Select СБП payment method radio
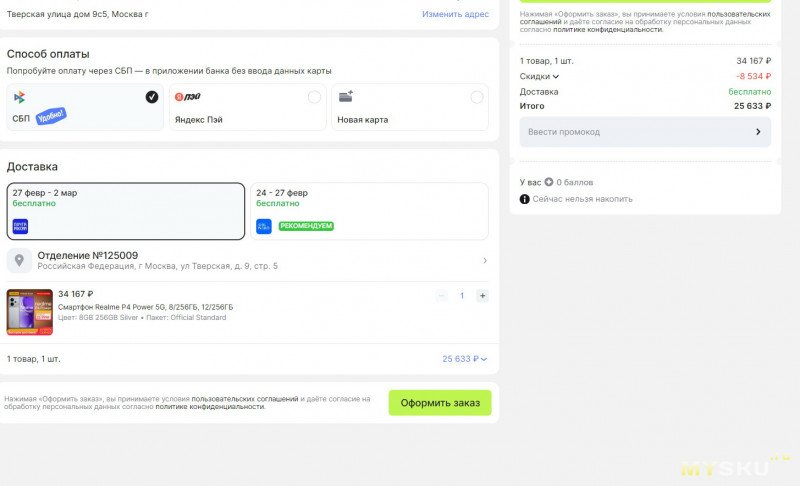This screenshot has height=486, width=800. (x=151, y=97)
